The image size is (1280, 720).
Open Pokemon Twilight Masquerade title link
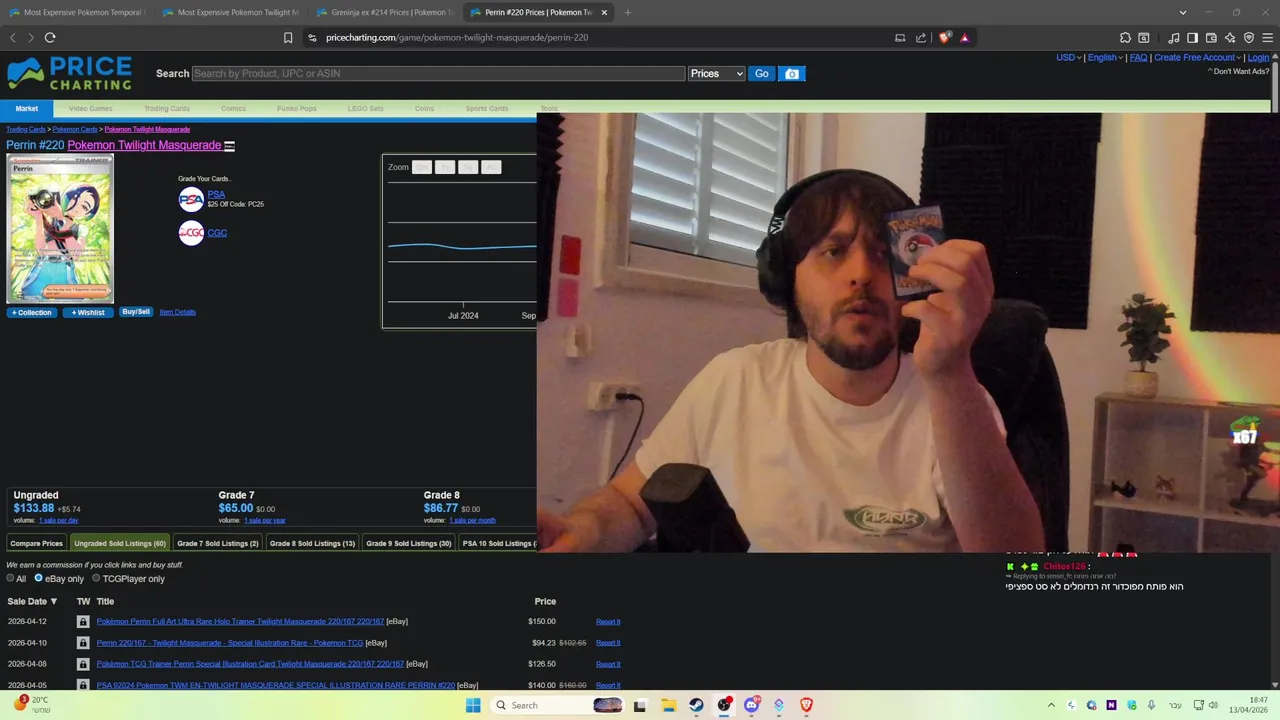click(x=144, y=146)
